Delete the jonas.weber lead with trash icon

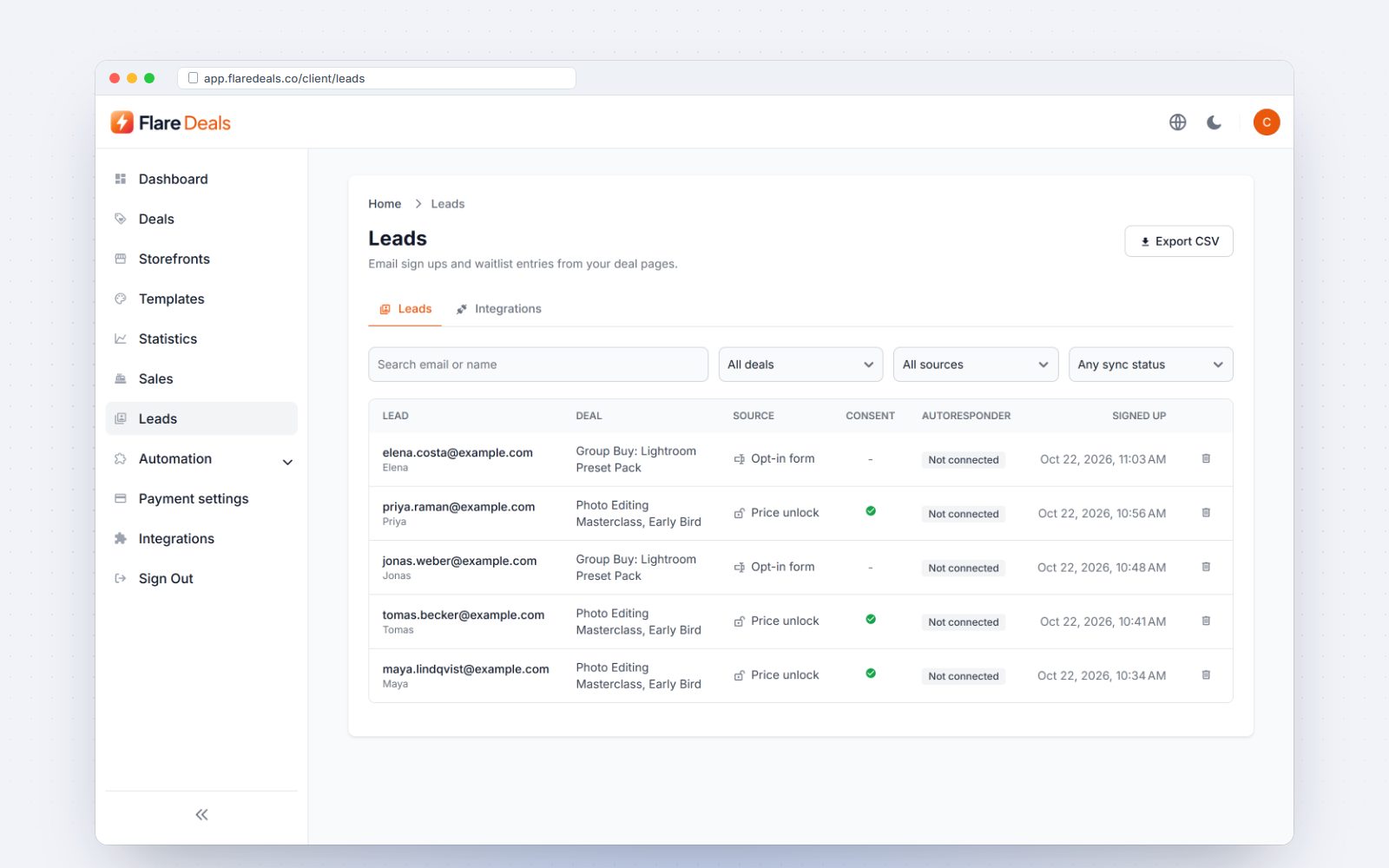[x=1206, y=567]
